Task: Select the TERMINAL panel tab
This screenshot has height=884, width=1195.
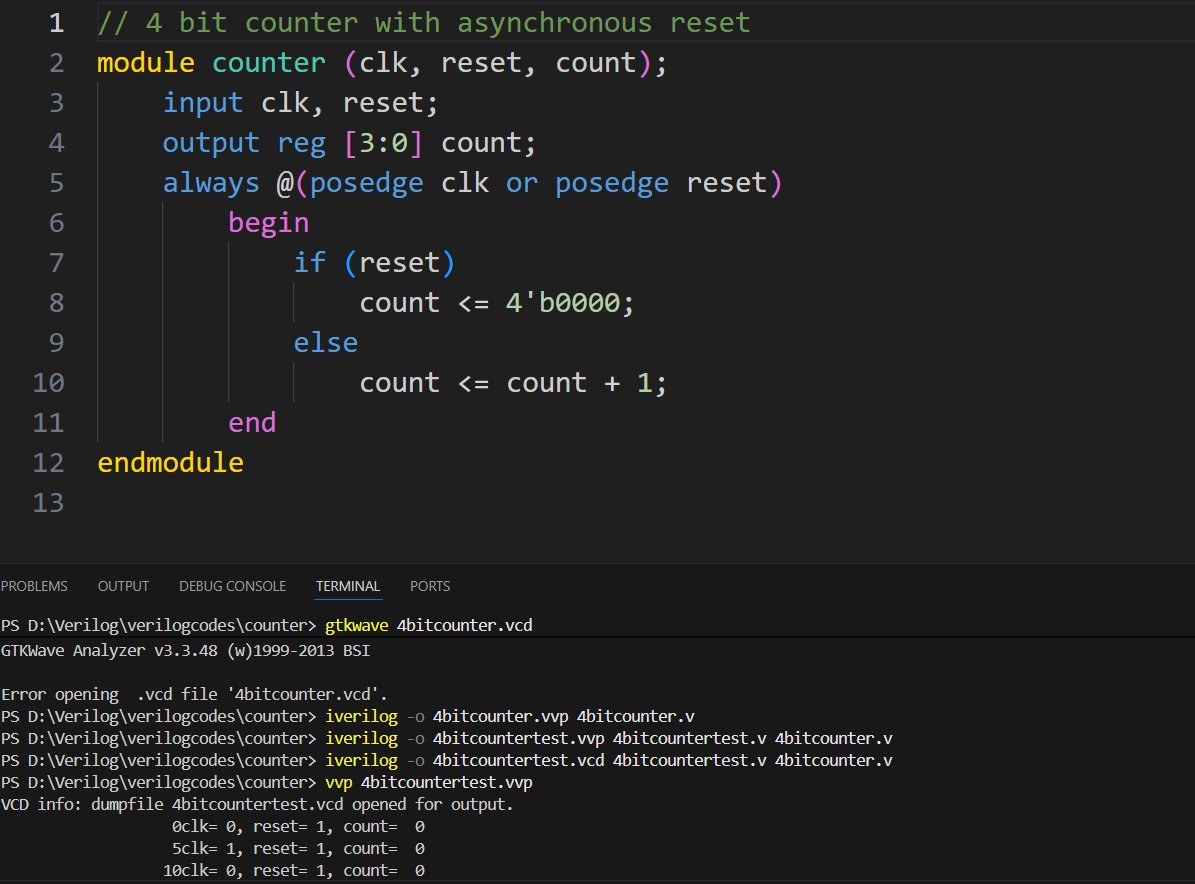Action: click(348, 586)
